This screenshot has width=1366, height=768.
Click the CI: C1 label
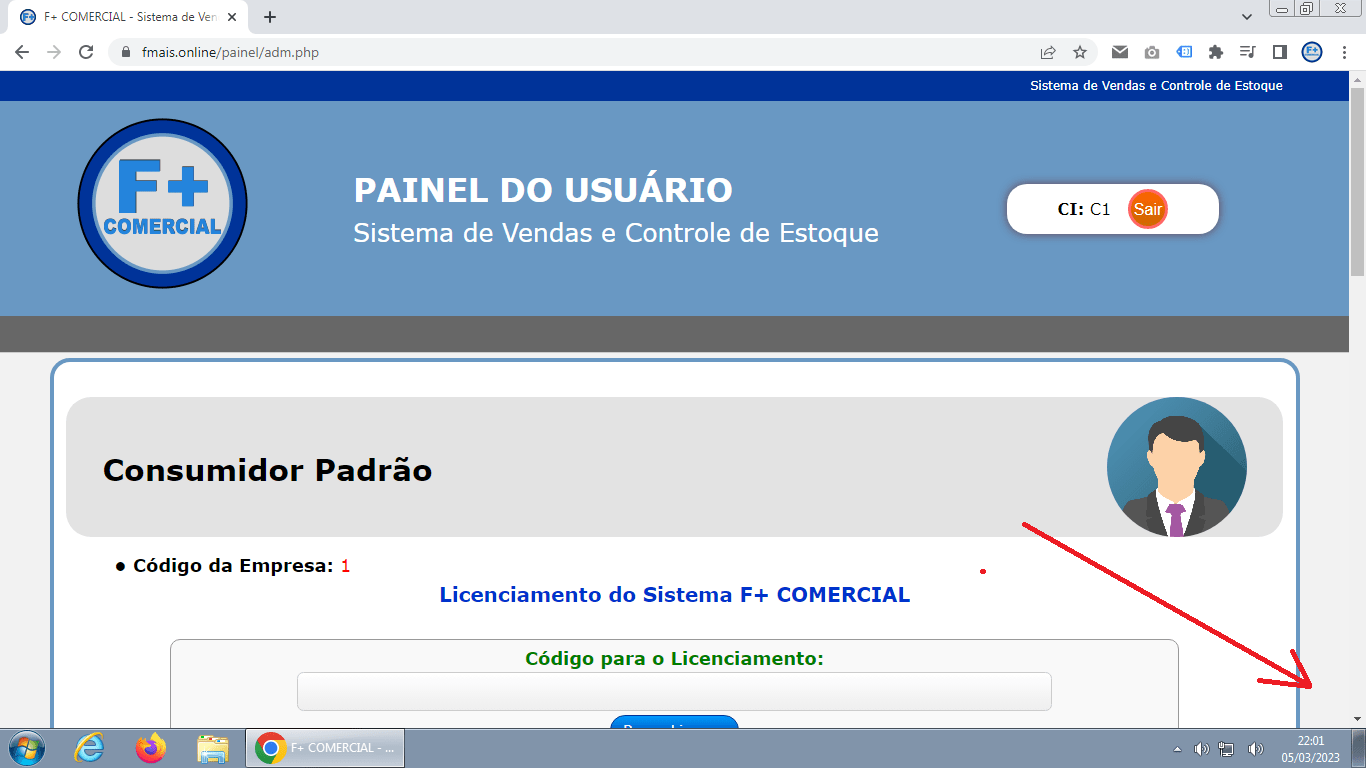click(x=1084, y=209)
